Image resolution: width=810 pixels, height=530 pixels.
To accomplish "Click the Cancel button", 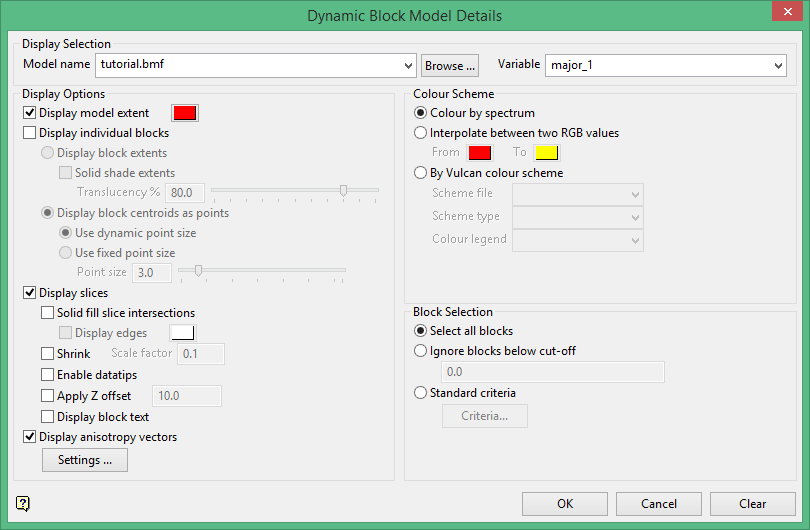I will (x=659, y=504).
